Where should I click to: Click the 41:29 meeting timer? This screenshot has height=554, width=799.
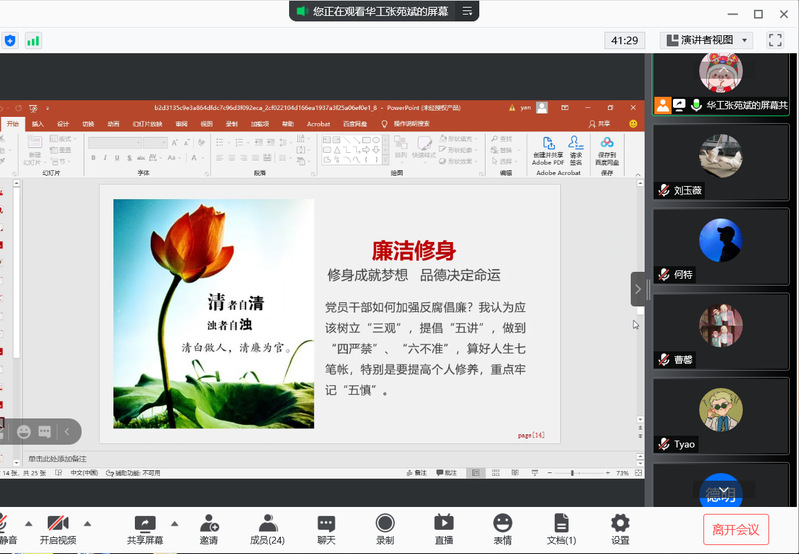[x=625, y=40]
